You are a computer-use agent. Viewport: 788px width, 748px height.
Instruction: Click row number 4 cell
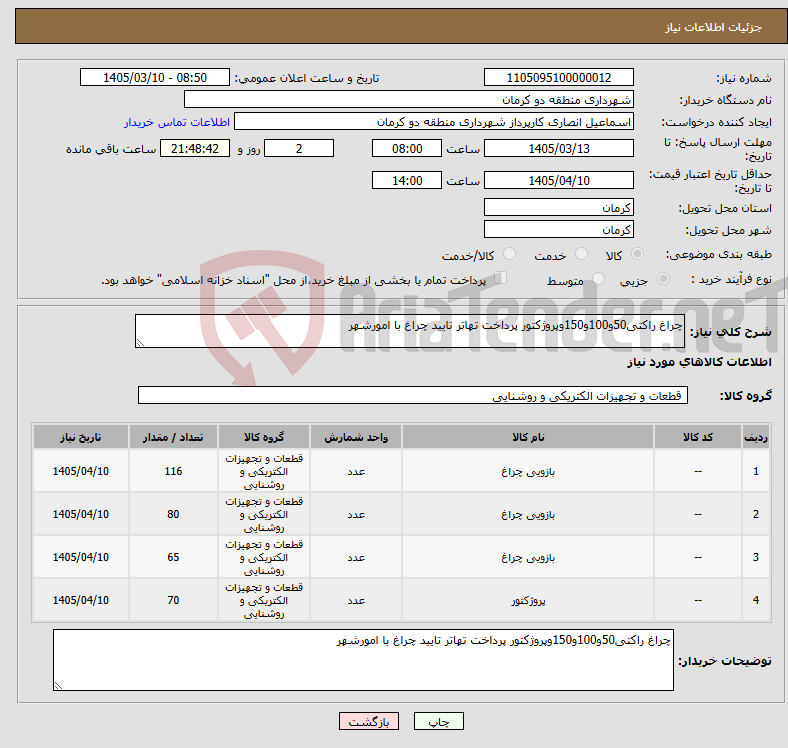[x=756, y=600]
